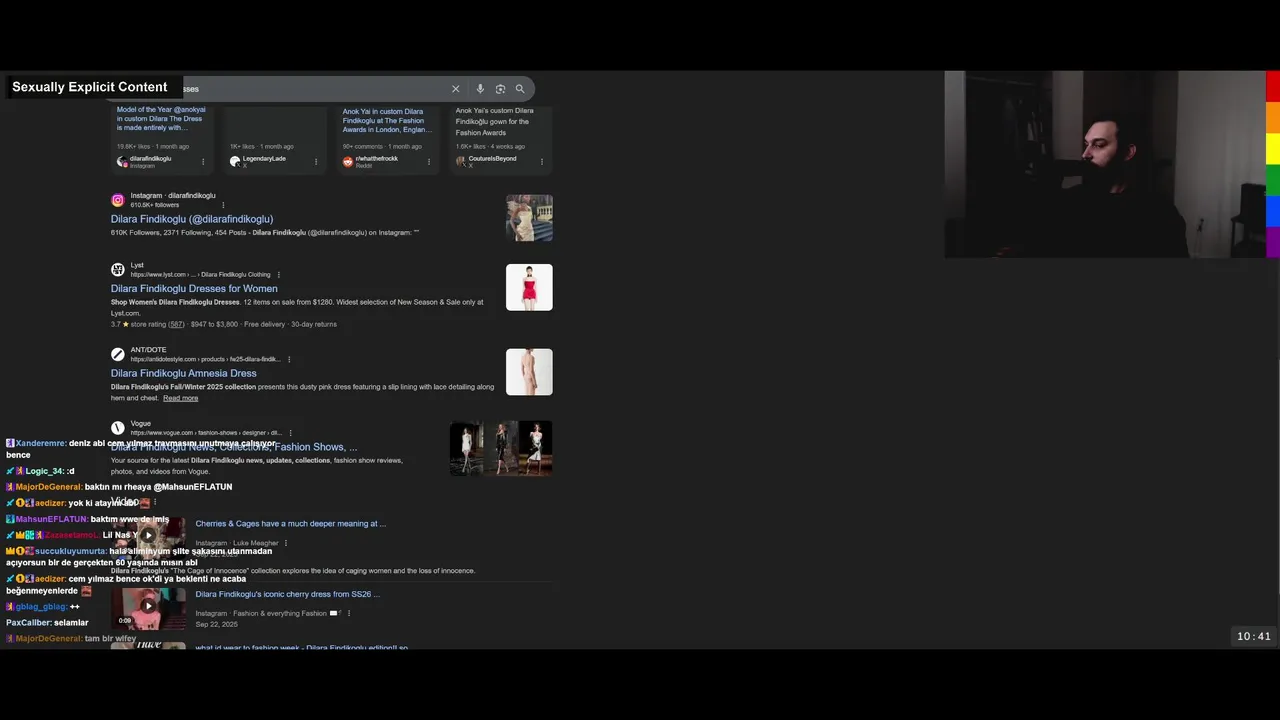
Task: Click the magnifying glass search icon
Action: [x=520, y=89]
